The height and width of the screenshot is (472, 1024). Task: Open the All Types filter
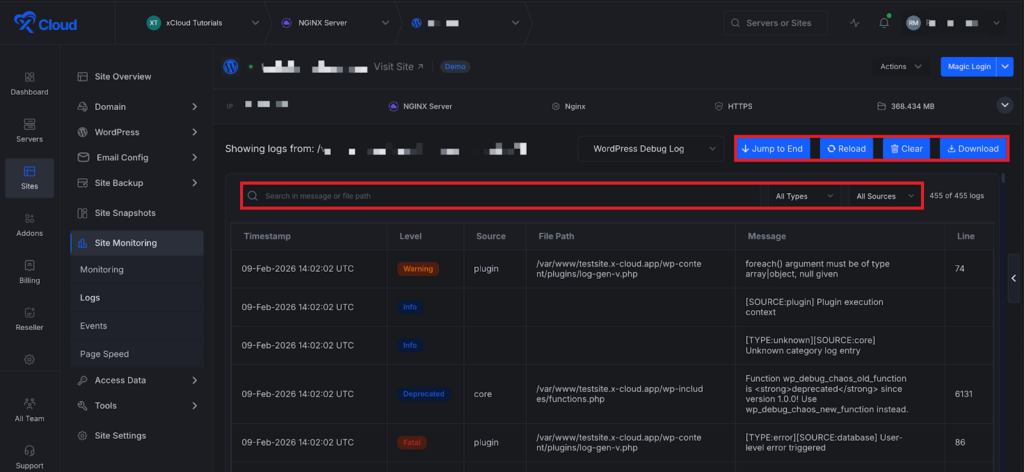tap(804, 196)
